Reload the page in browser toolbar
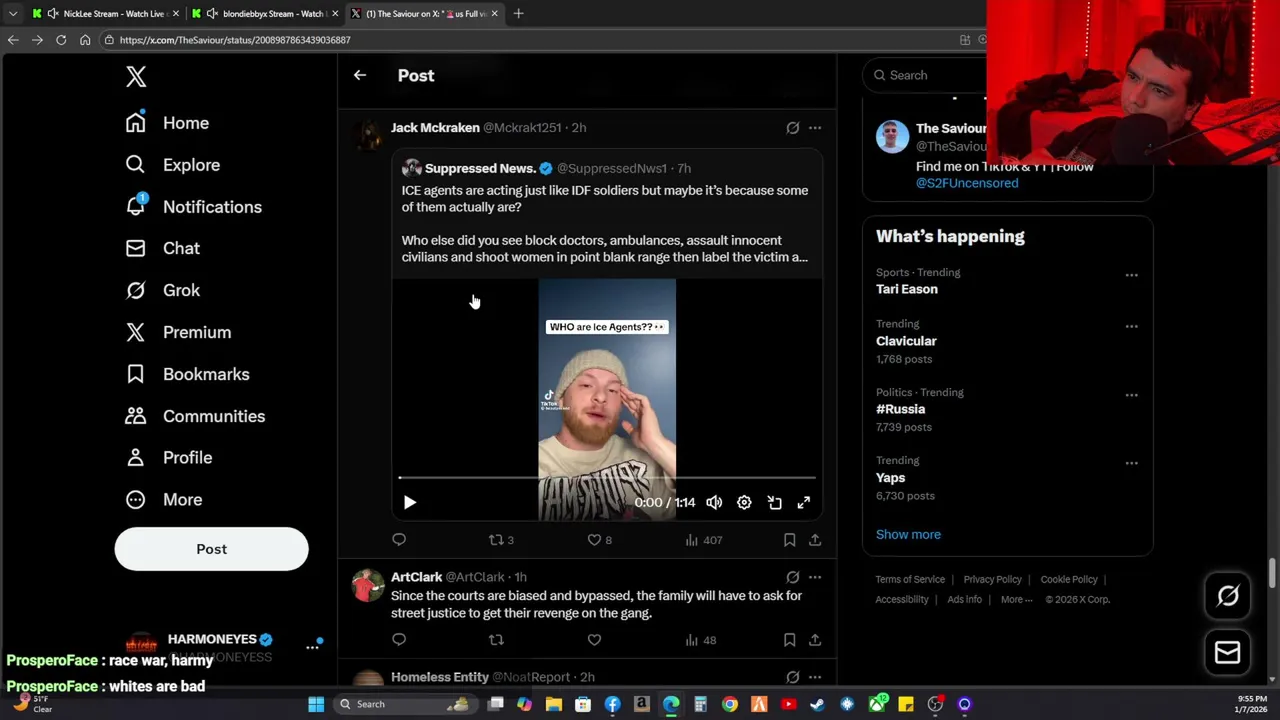The width and height of the screenshot is (1280, 720). point(61,40)
